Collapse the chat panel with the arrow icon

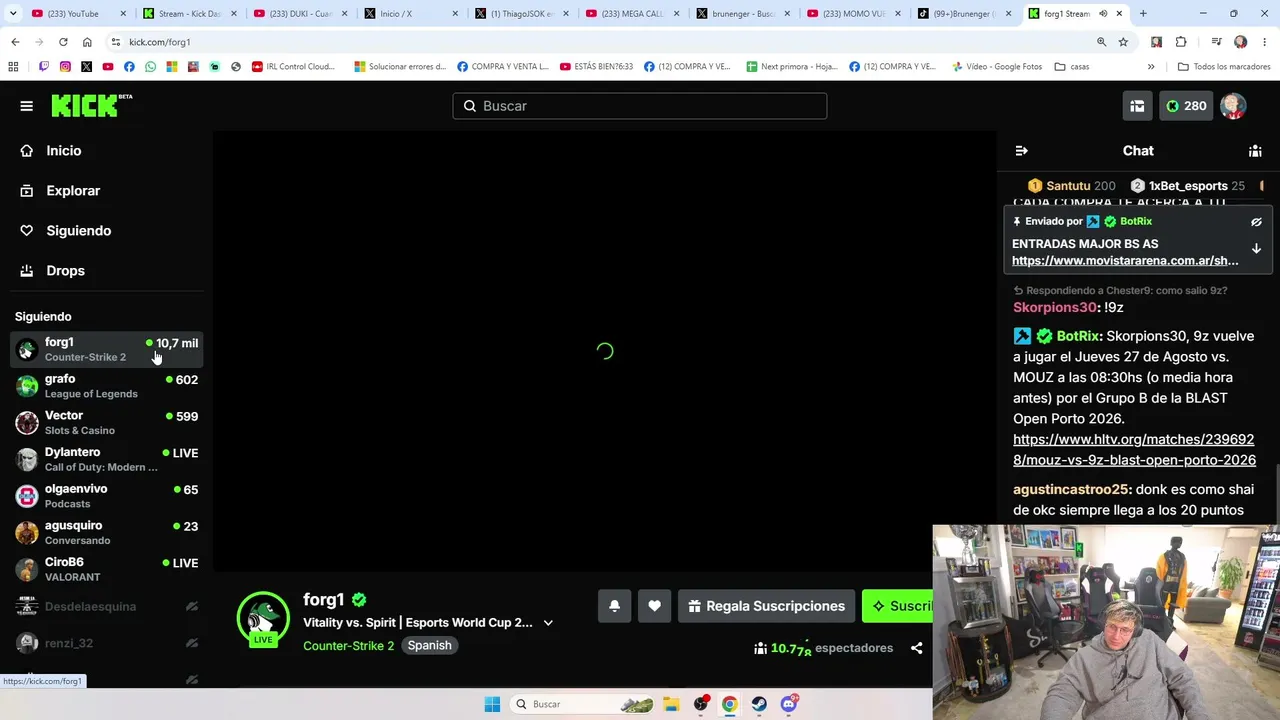pos(1021,151)
